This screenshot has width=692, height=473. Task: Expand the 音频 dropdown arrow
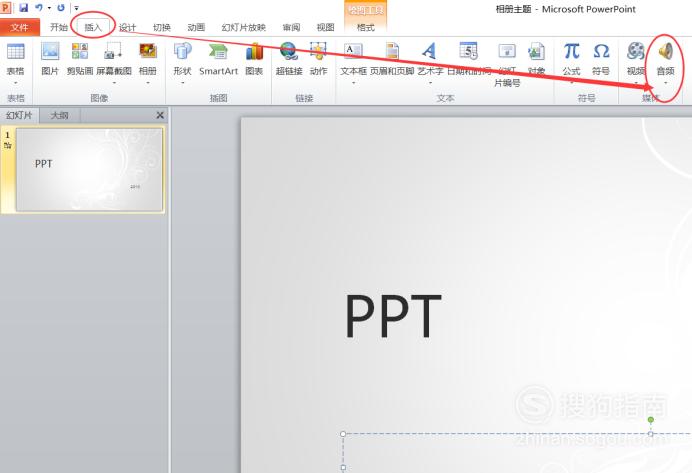[x=666, y=83]
